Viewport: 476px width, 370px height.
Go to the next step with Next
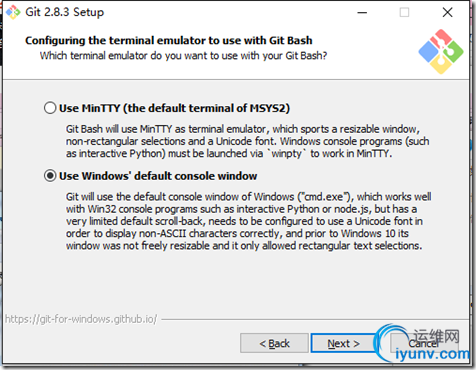pyautogui.click(x=343, y=343)
